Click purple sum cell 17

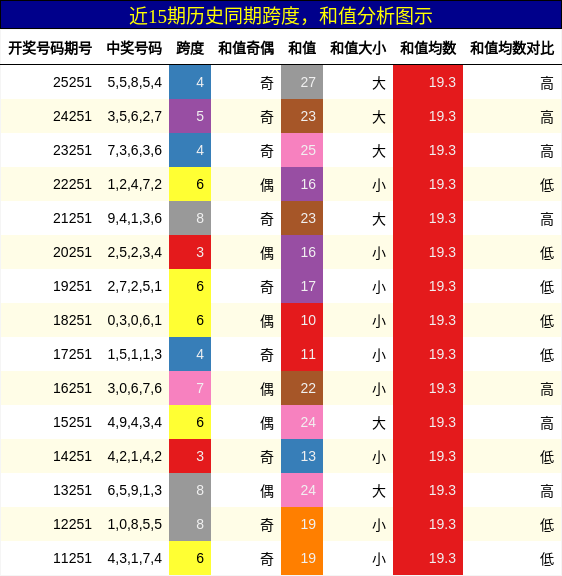click(x=302, y=286)
